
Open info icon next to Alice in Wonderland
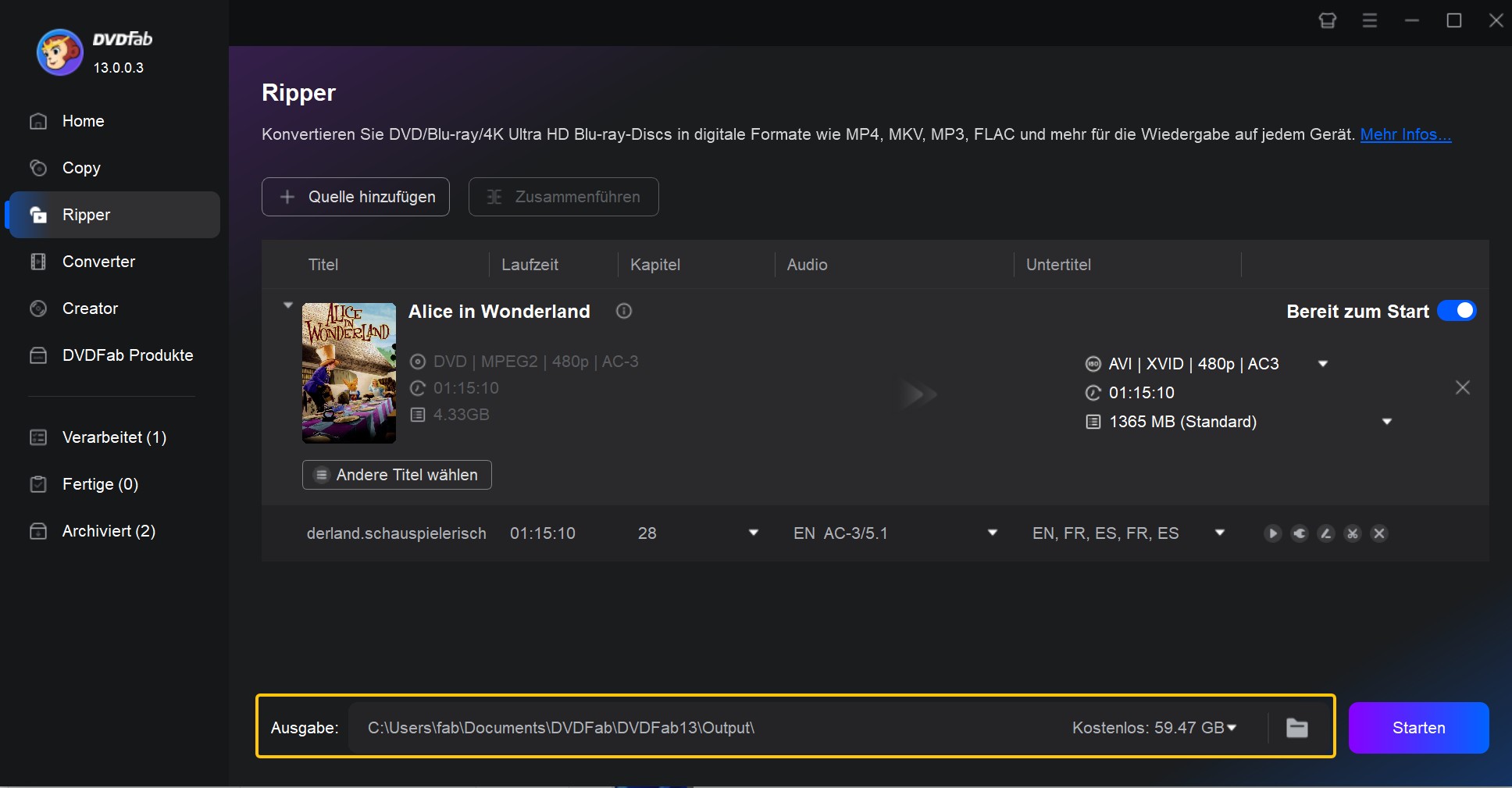pyautogui.click(x=624, y=311)
